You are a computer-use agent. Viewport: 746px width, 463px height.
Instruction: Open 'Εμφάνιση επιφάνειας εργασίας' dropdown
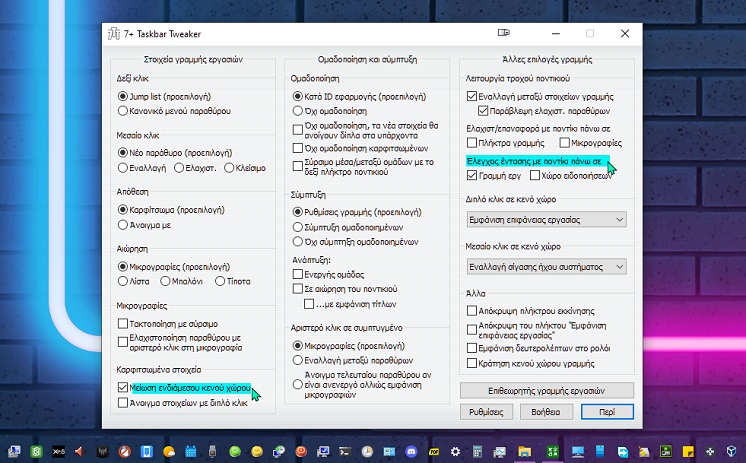coord(546,219)
